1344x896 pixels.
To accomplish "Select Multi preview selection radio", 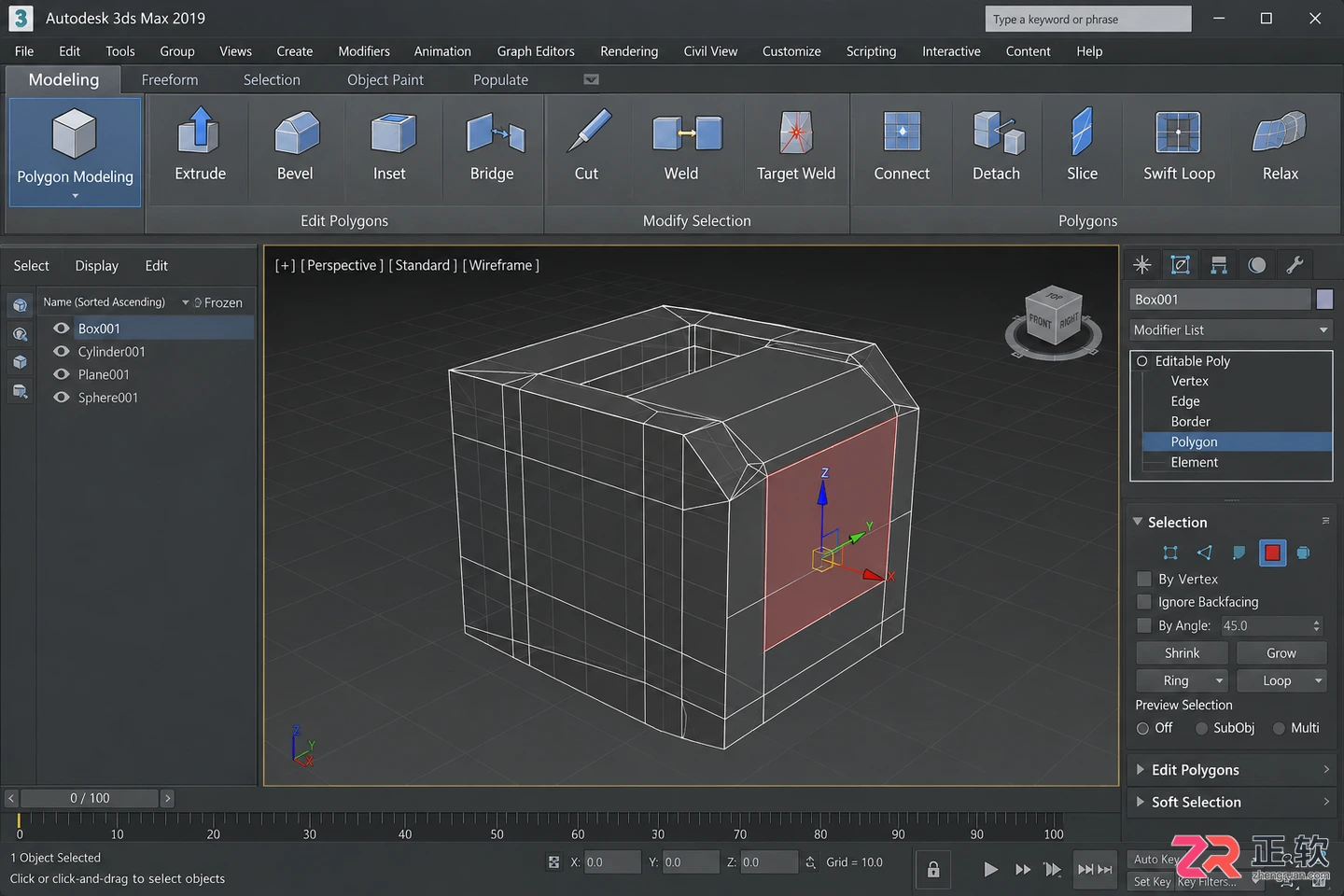I will [1279, 728].
